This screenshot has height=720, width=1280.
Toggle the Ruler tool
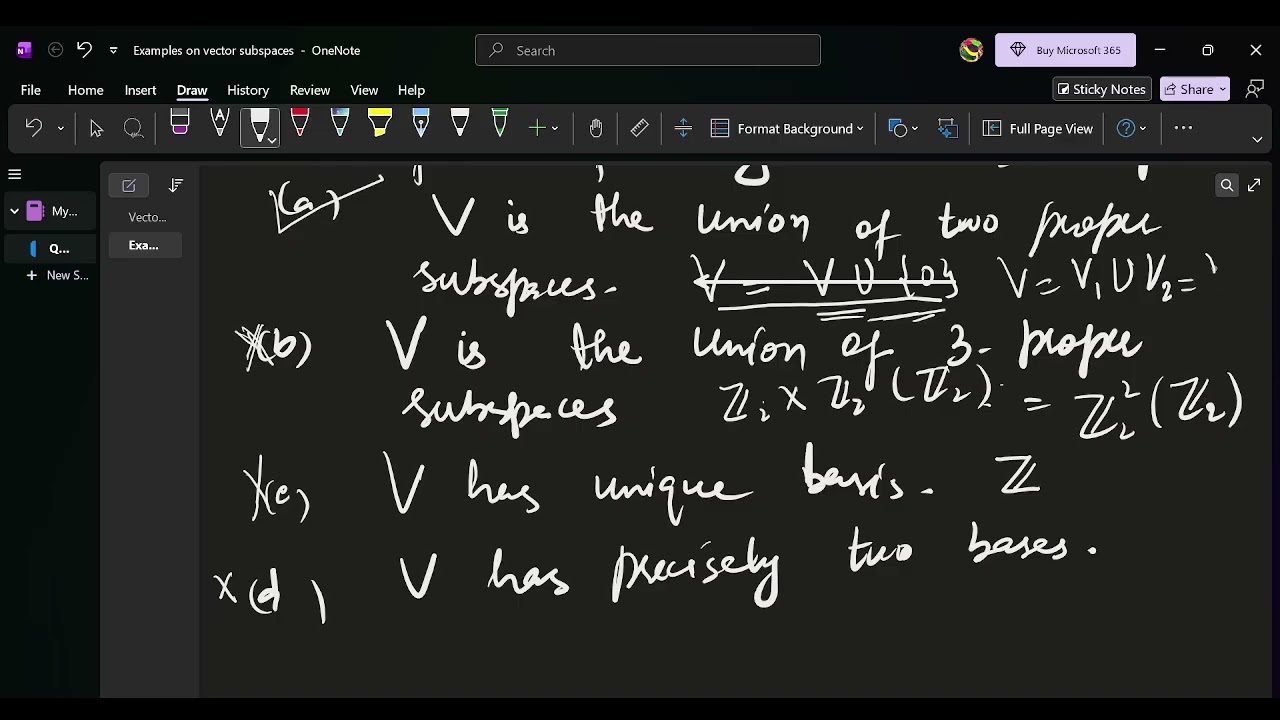[640, 128]
